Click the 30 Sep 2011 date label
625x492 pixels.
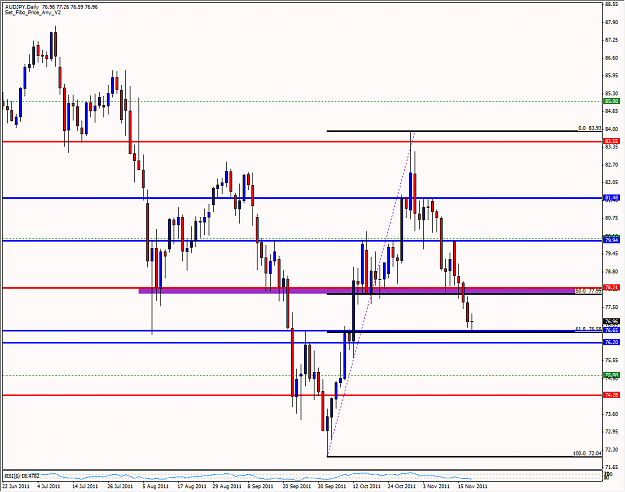click(332, 486)
